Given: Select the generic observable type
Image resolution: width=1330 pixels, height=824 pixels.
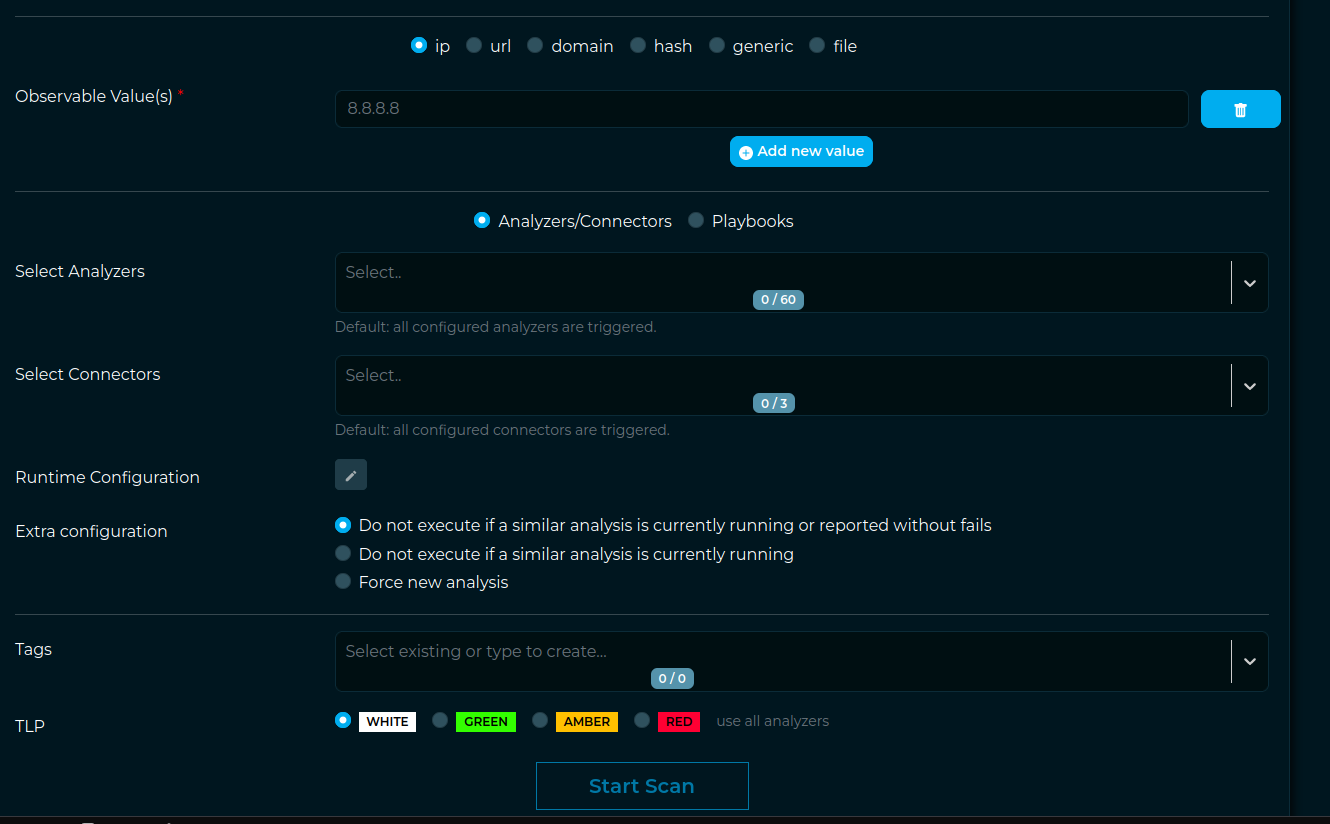Looking at the screenshot, I should click(717, 45).
